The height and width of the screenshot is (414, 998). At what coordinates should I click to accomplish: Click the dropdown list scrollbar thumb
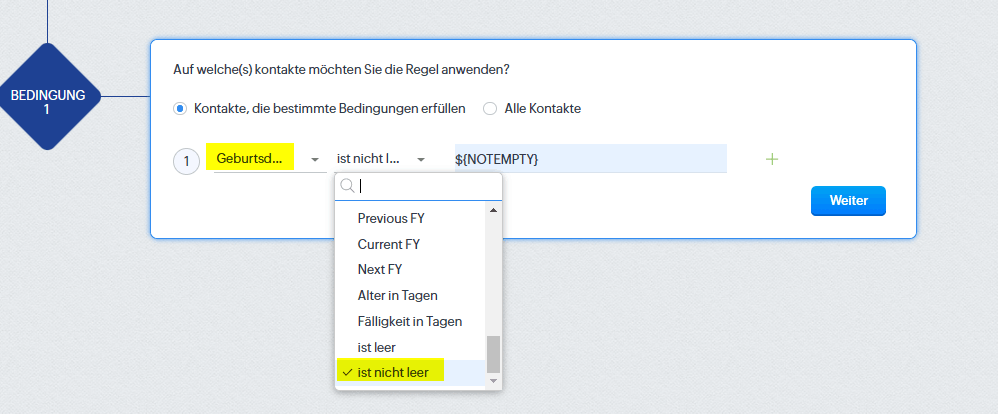coord(493,354)
